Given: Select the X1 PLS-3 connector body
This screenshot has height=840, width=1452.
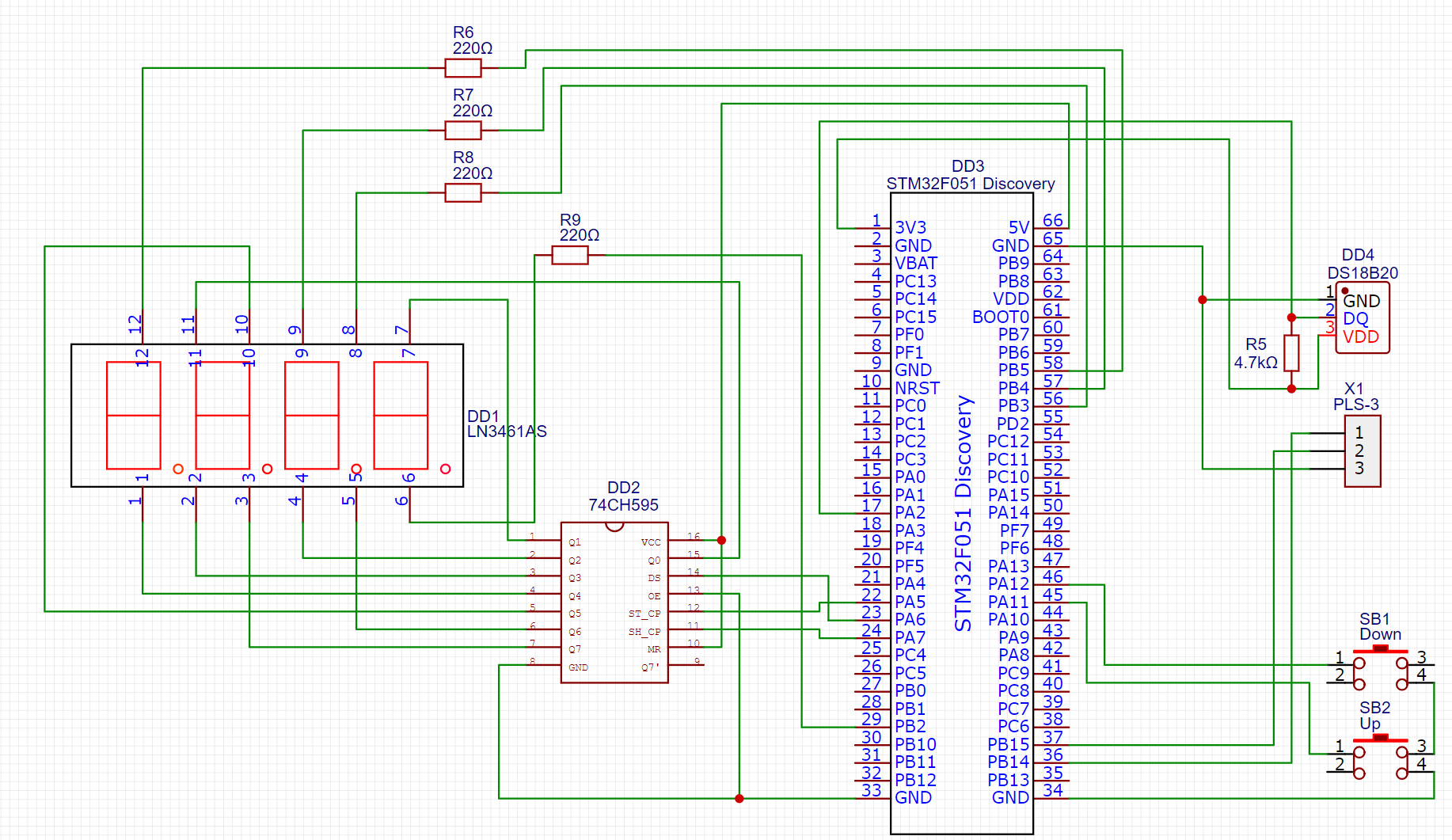Looking at the screenshot, I should 1363,450.
